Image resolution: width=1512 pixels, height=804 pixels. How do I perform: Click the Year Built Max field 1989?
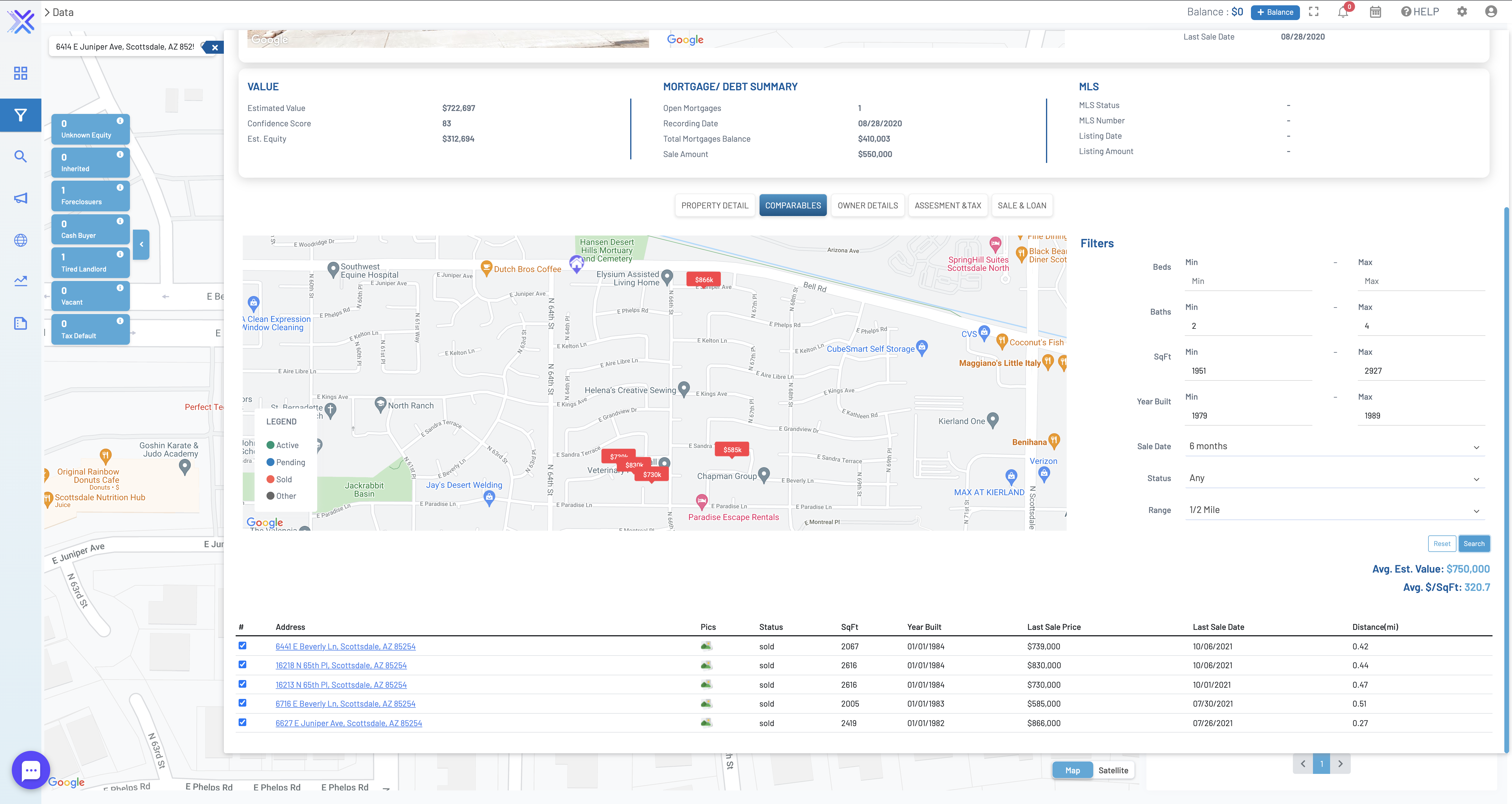1421,416
